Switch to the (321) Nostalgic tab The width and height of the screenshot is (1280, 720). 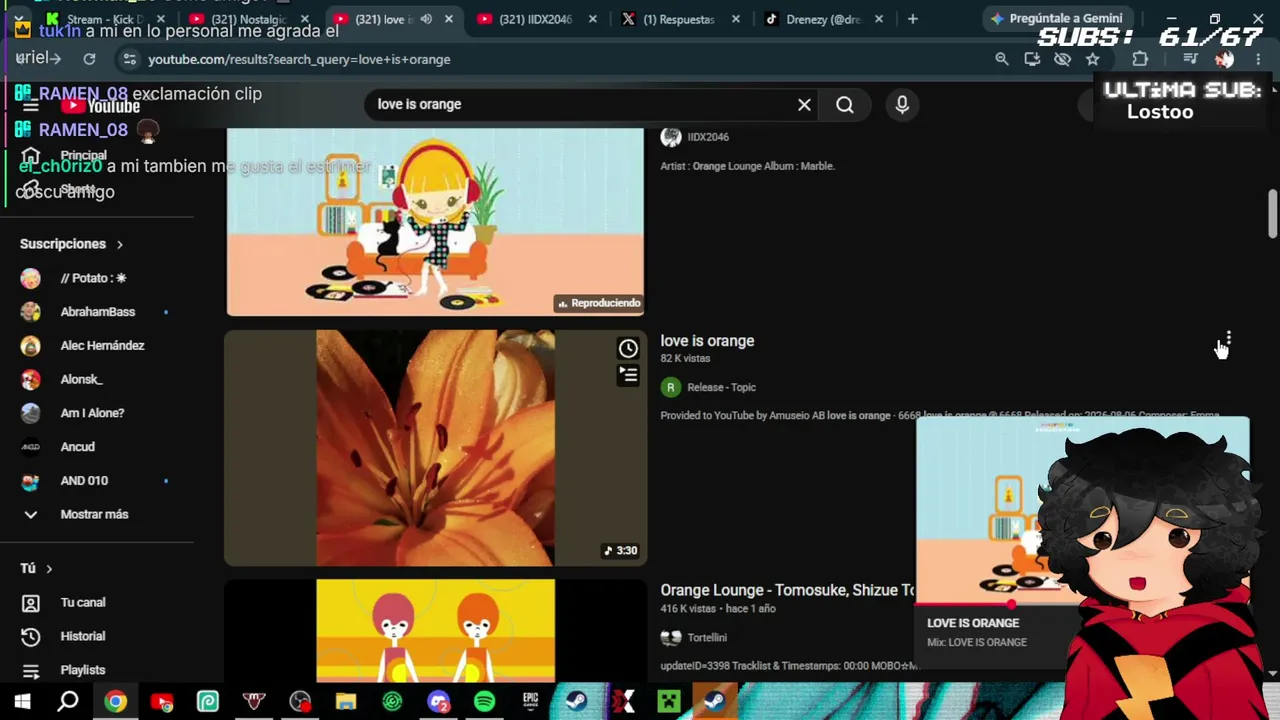(250, 19)
